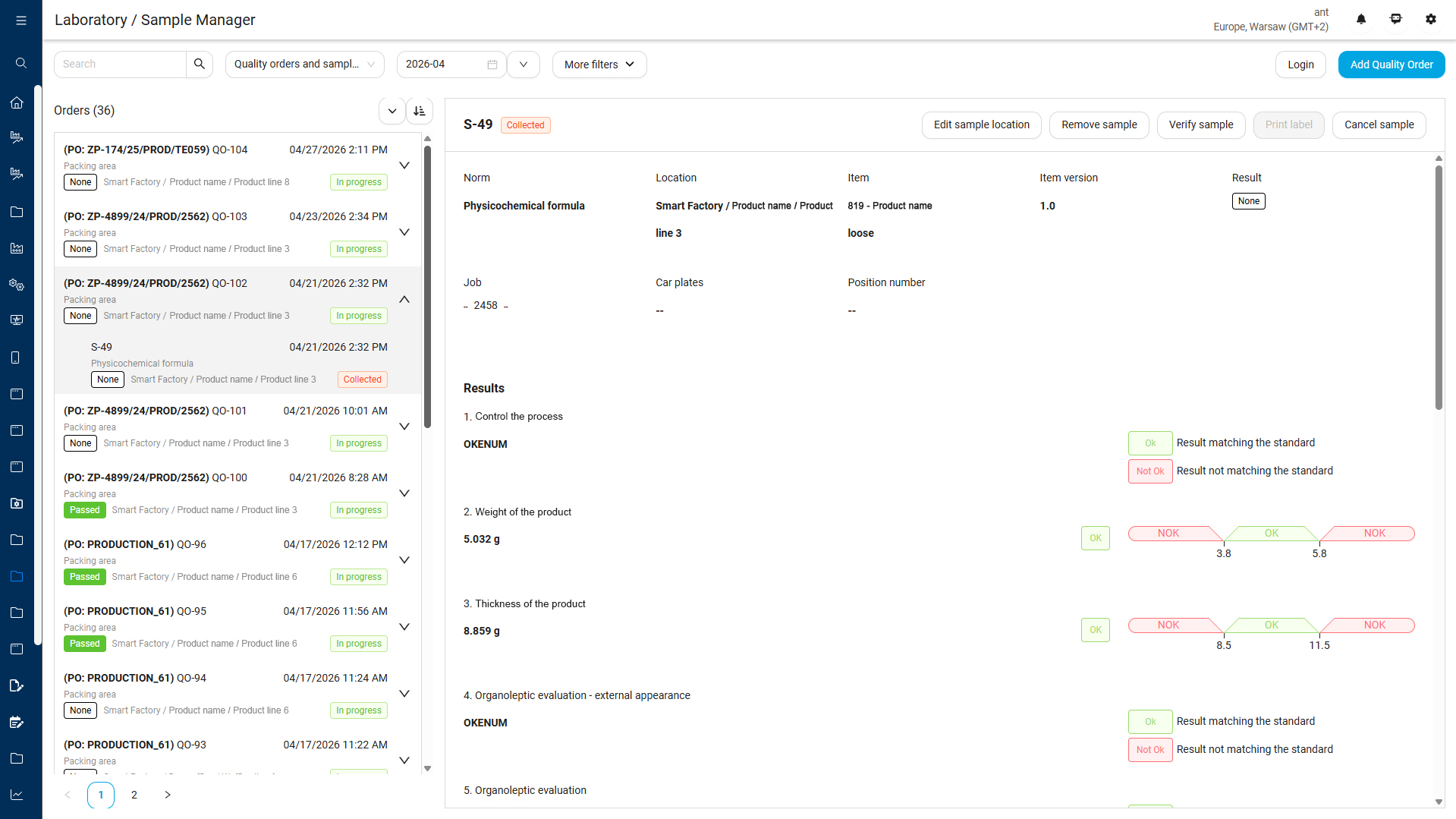The width and height of the screenshot is (1456, 819).
Task: Open the More filters dropdown
Action: (x=599, y=65)
